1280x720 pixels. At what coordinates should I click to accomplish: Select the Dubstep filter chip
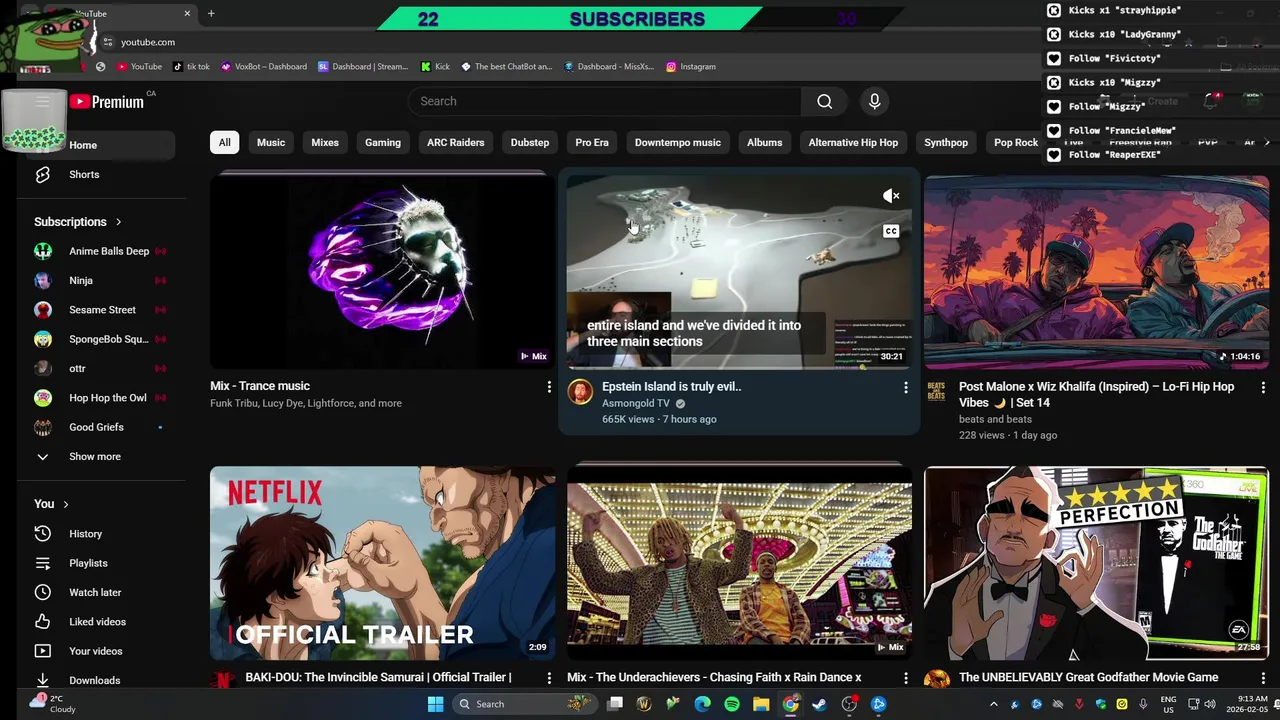(x=530, y=142)
